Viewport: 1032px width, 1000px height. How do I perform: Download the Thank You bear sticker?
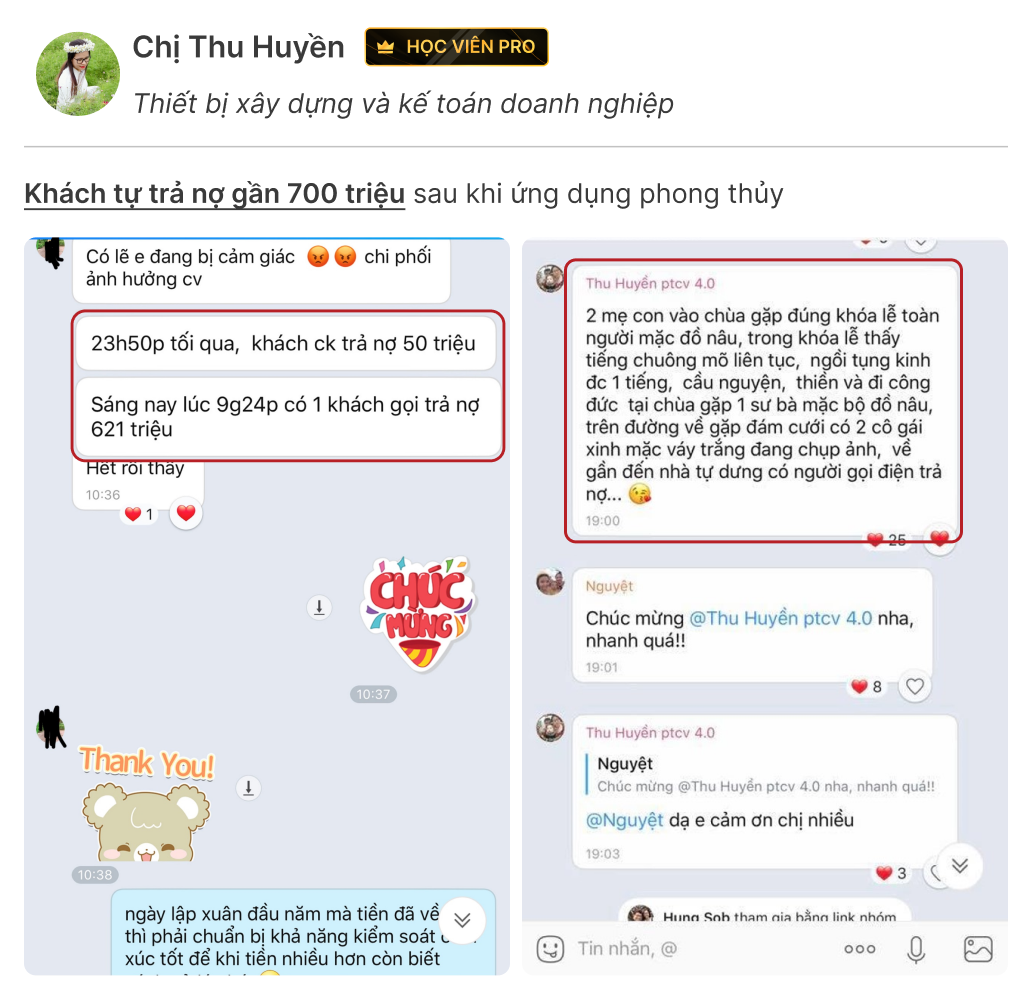coord(249,788)
